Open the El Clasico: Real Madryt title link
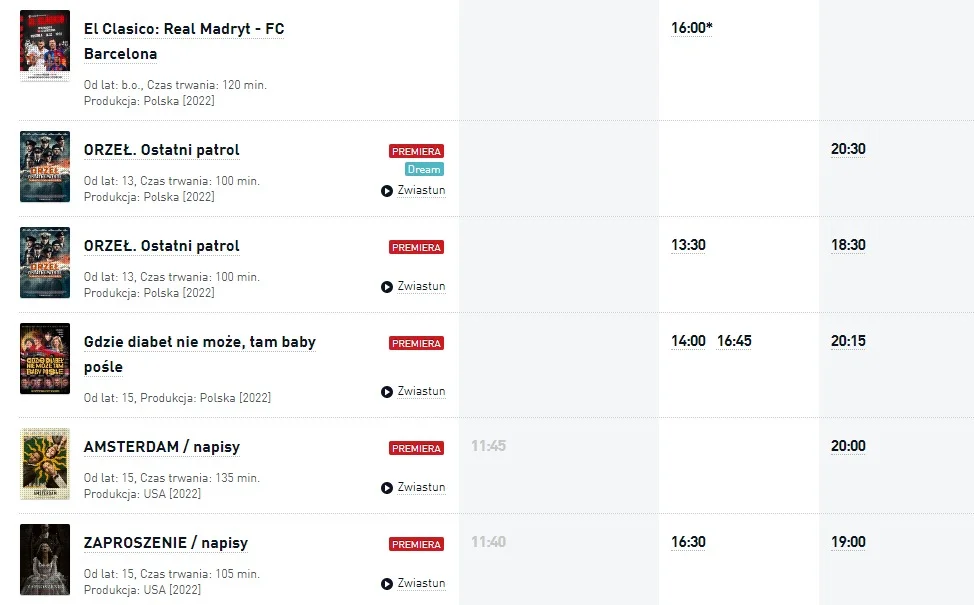Viewport: 974px width, 605px height. 184,42
